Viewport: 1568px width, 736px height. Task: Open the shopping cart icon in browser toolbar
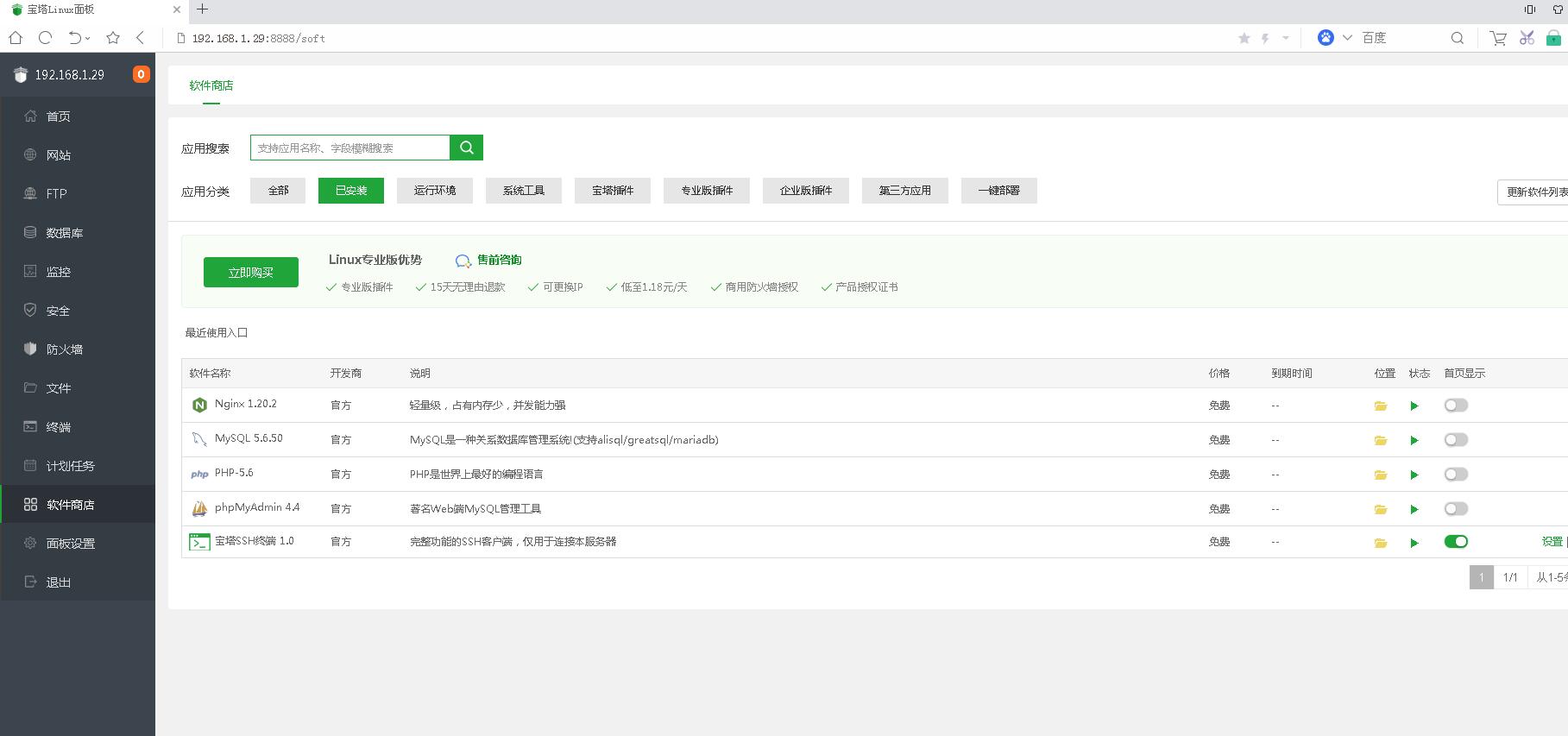(1499, 38)
